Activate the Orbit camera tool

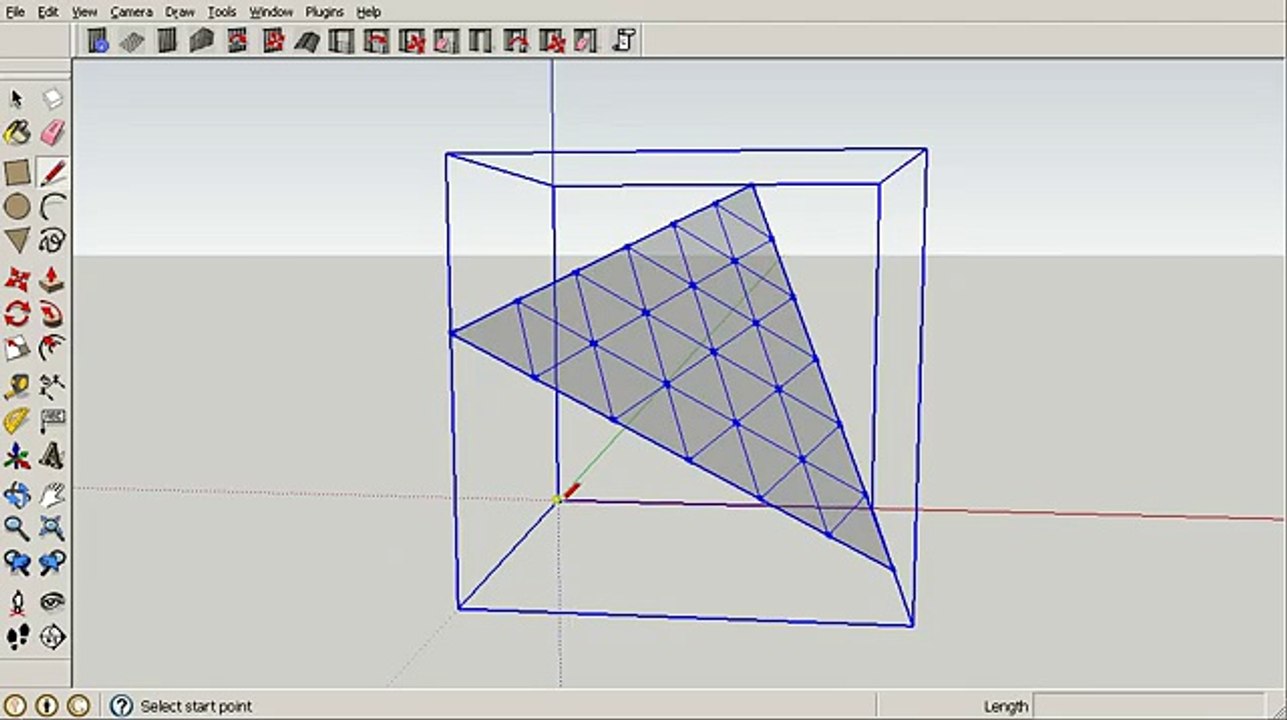[x=17, y=495]
